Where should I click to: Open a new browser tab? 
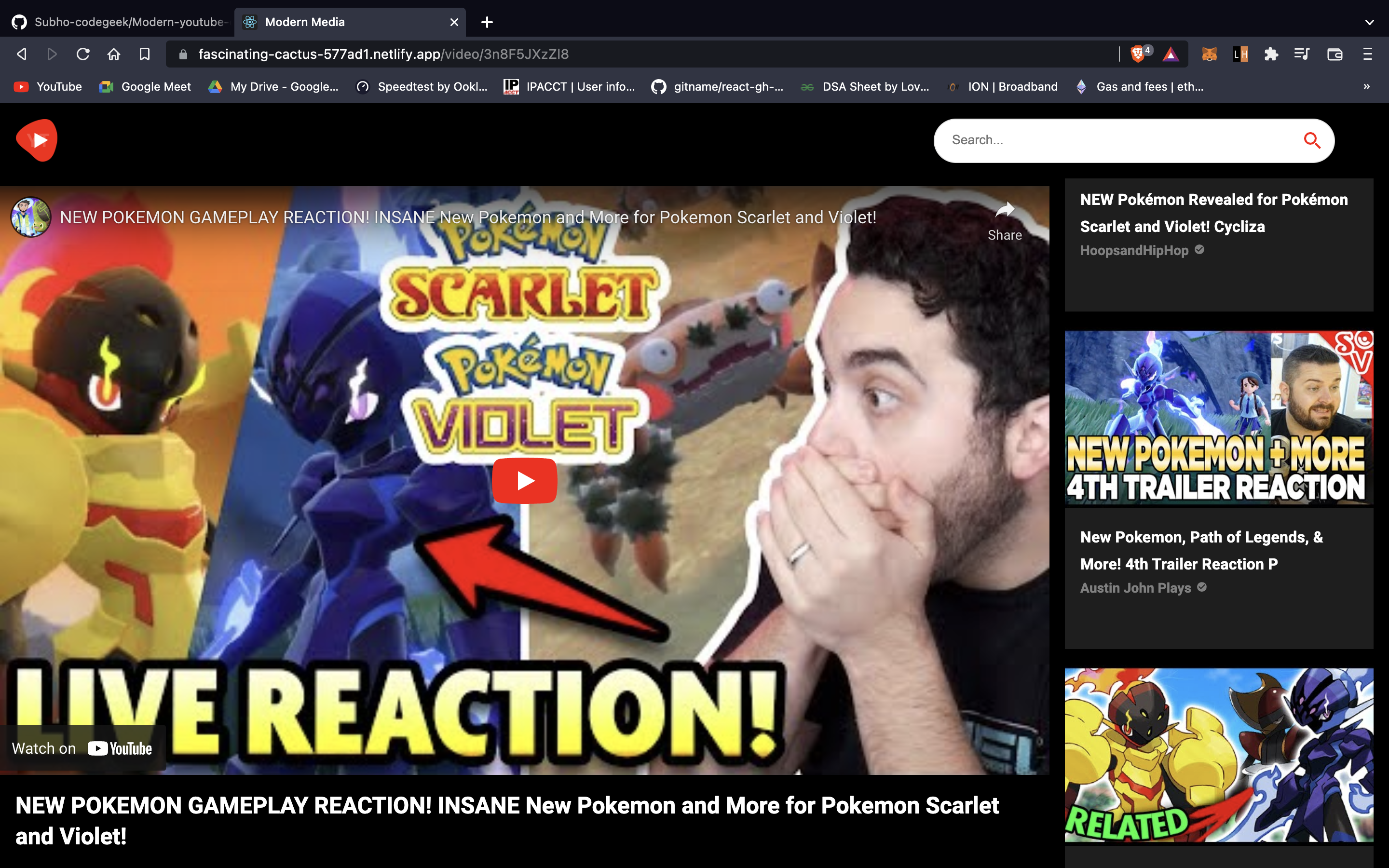point(487,22)
